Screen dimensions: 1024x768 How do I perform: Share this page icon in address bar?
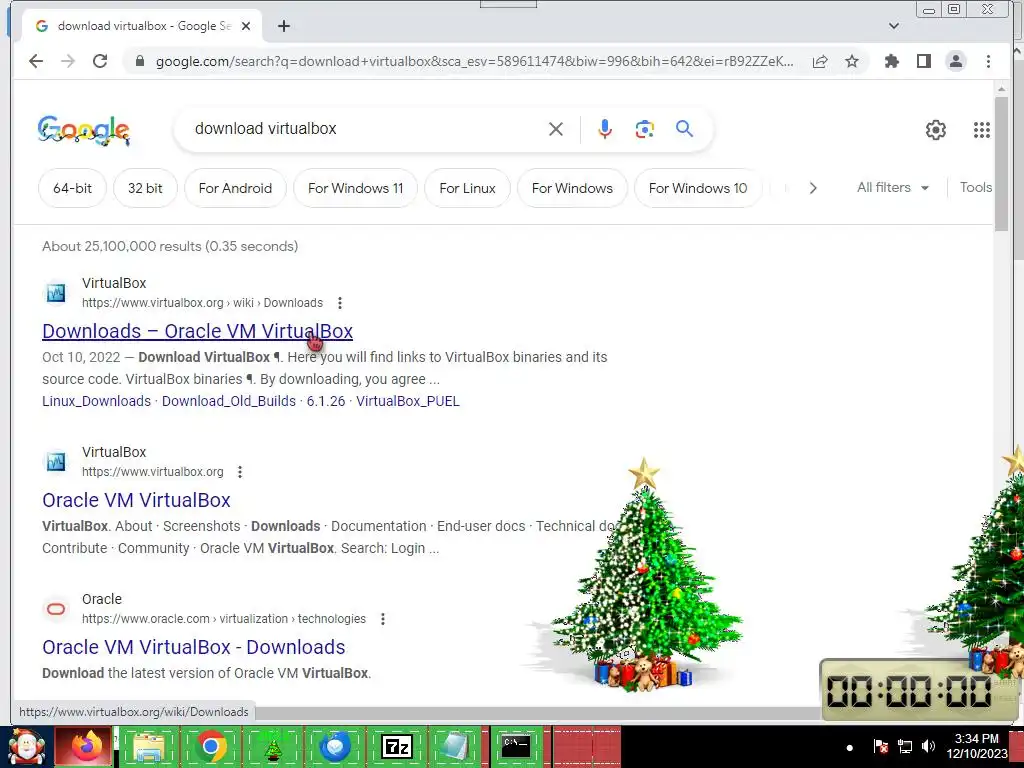(820, 61)
